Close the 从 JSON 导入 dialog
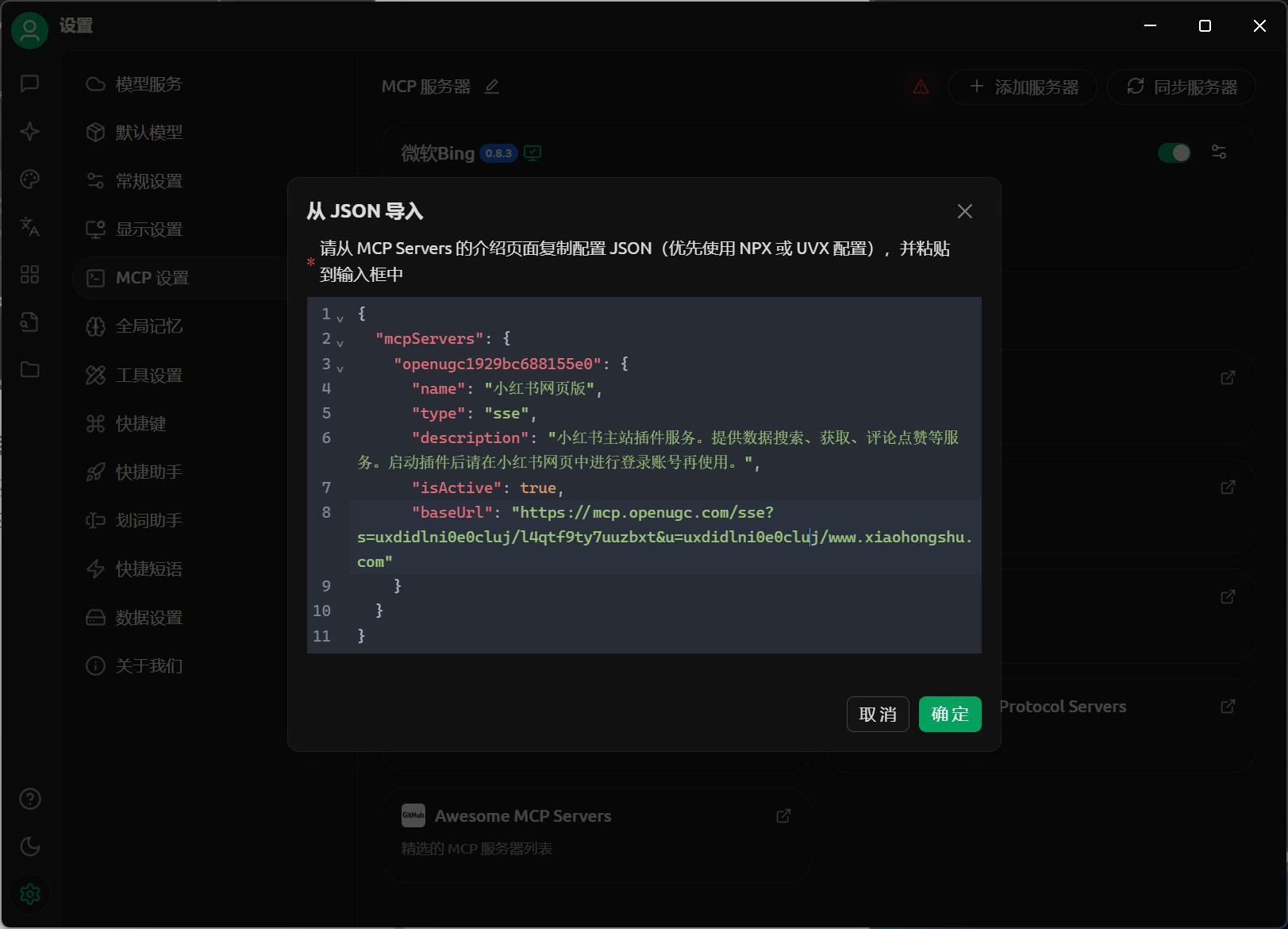Screen dimensions: 1288x929 [x=965, y=211]
